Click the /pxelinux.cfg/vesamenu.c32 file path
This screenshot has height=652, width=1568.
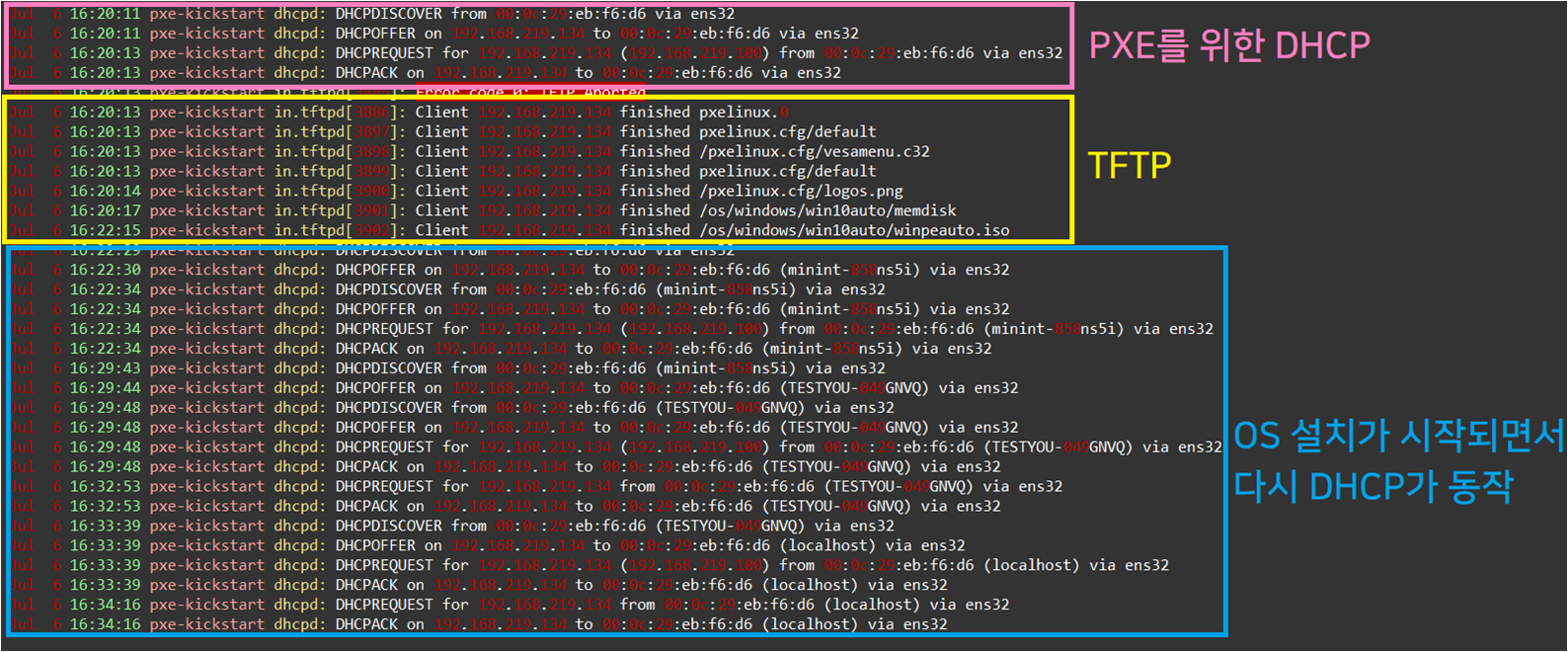click(815, 152)
